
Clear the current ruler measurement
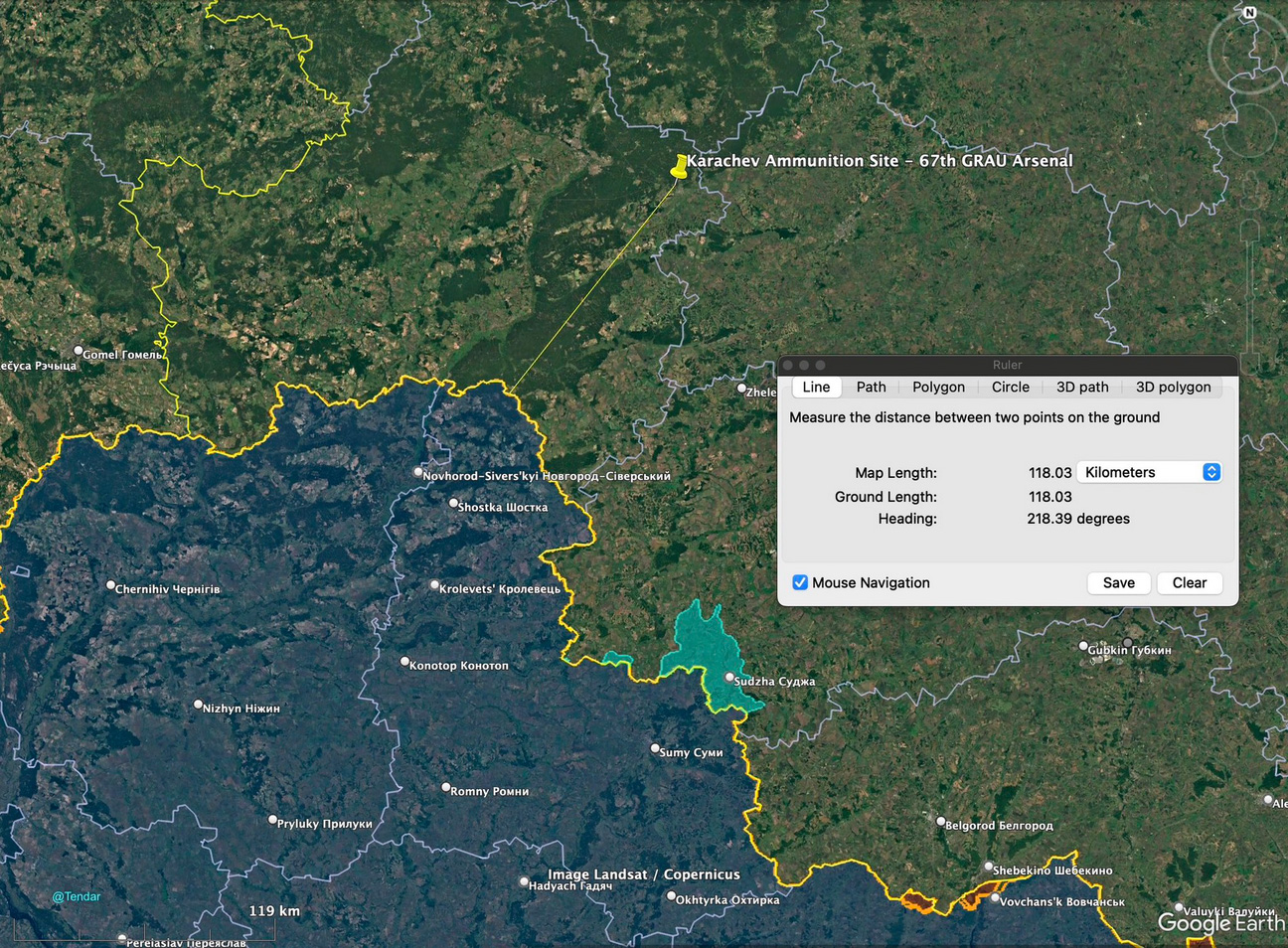pos(1189,582)
